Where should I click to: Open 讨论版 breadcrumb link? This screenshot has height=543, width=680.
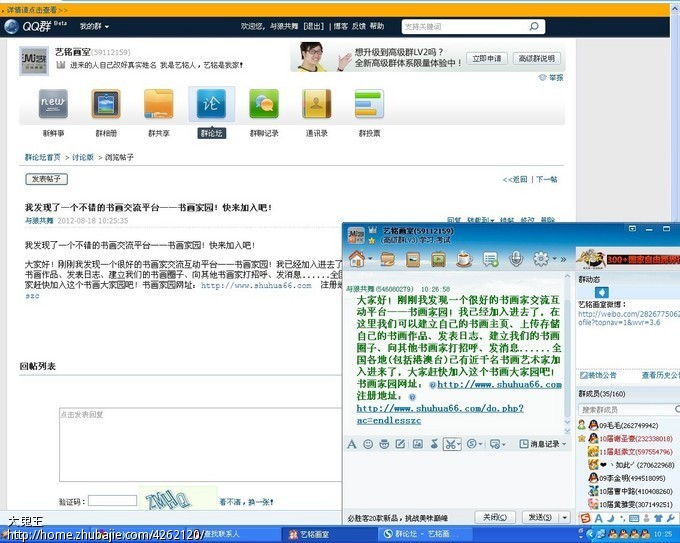click(83, 157)
